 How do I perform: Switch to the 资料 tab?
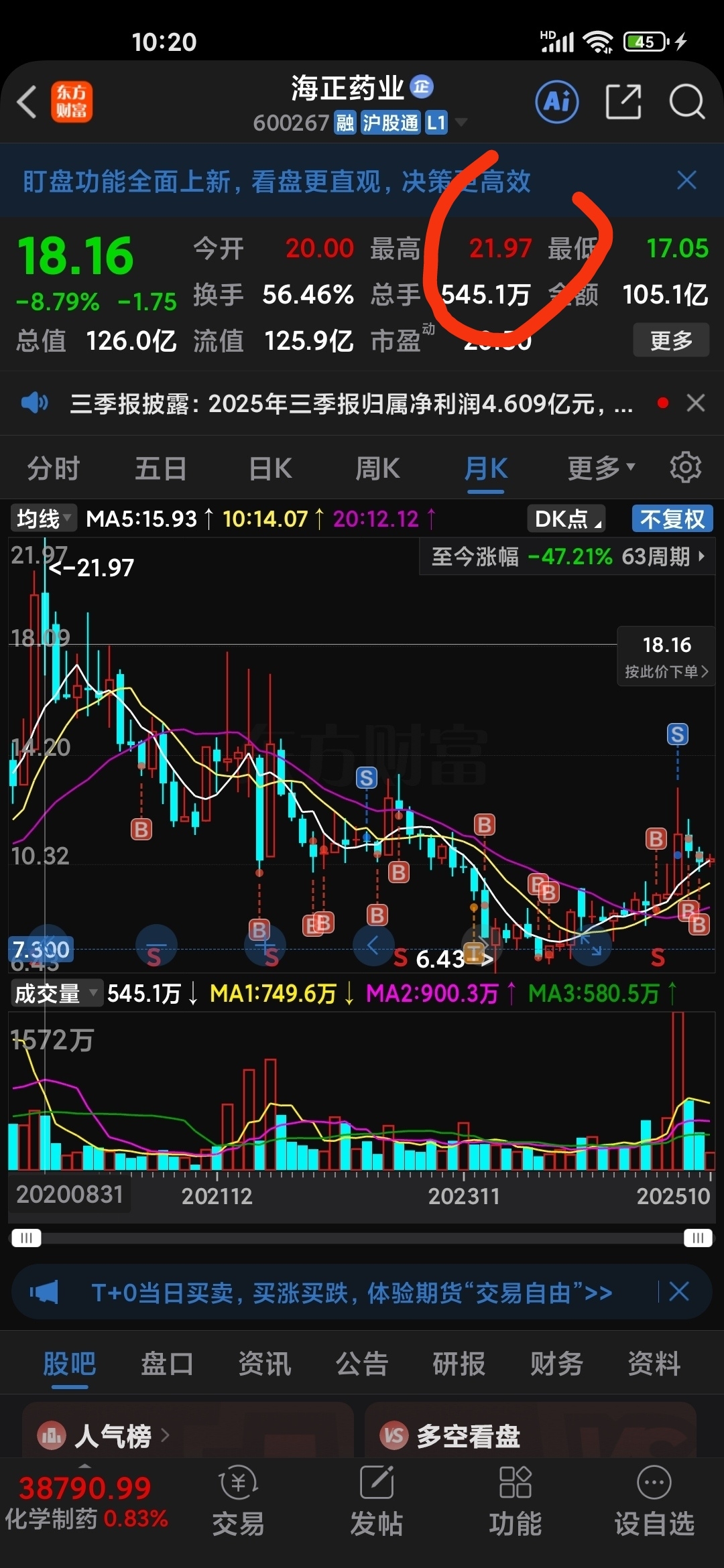coord(654,1364)
